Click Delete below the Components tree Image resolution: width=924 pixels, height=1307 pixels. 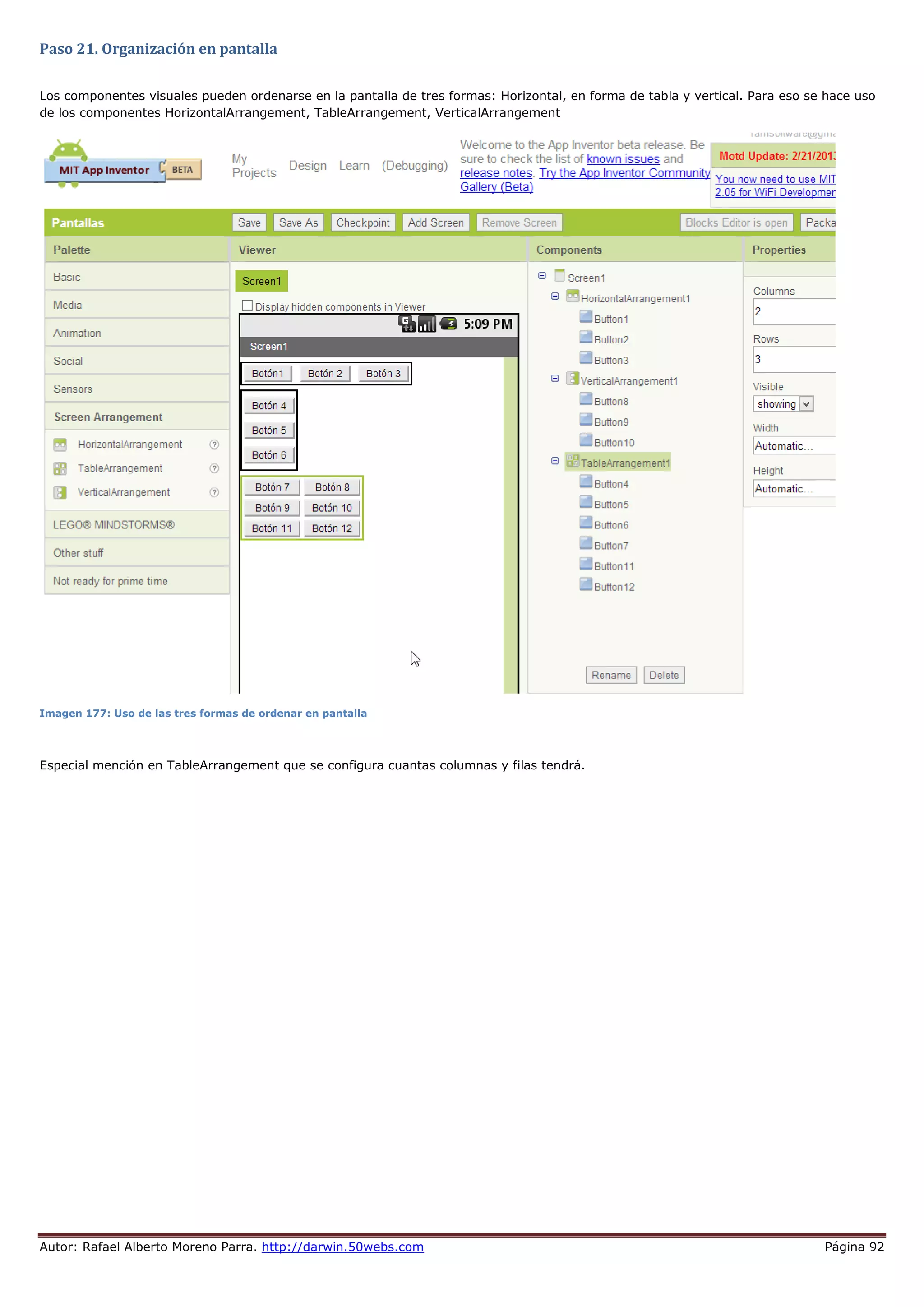664,675
